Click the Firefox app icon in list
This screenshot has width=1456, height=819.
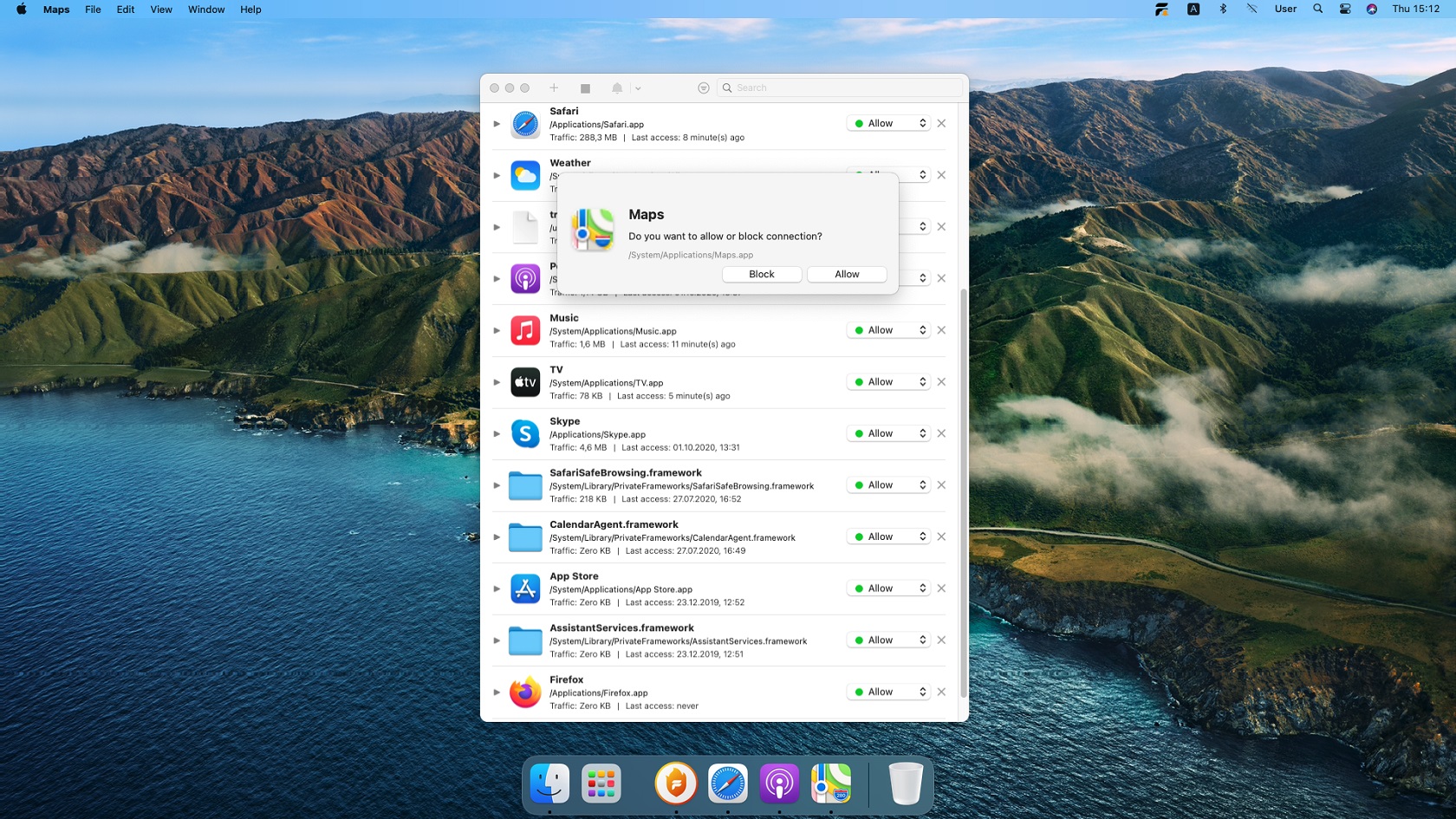525,692
